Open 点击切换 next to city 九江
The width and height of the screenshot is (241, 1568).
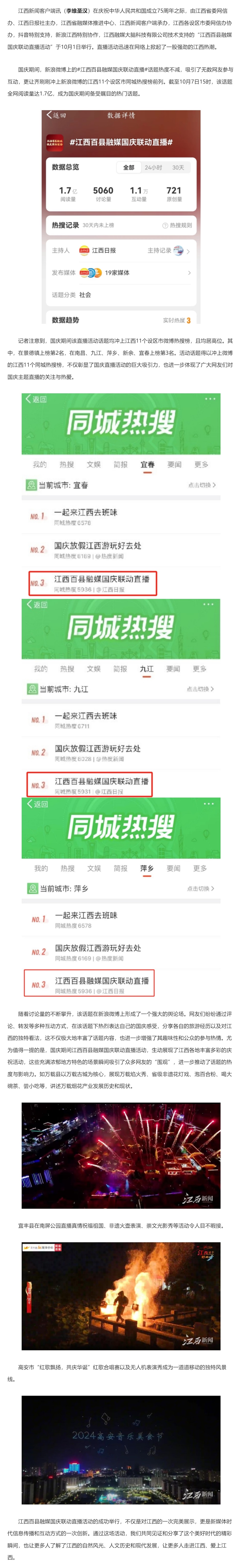(x=200, y=689)
